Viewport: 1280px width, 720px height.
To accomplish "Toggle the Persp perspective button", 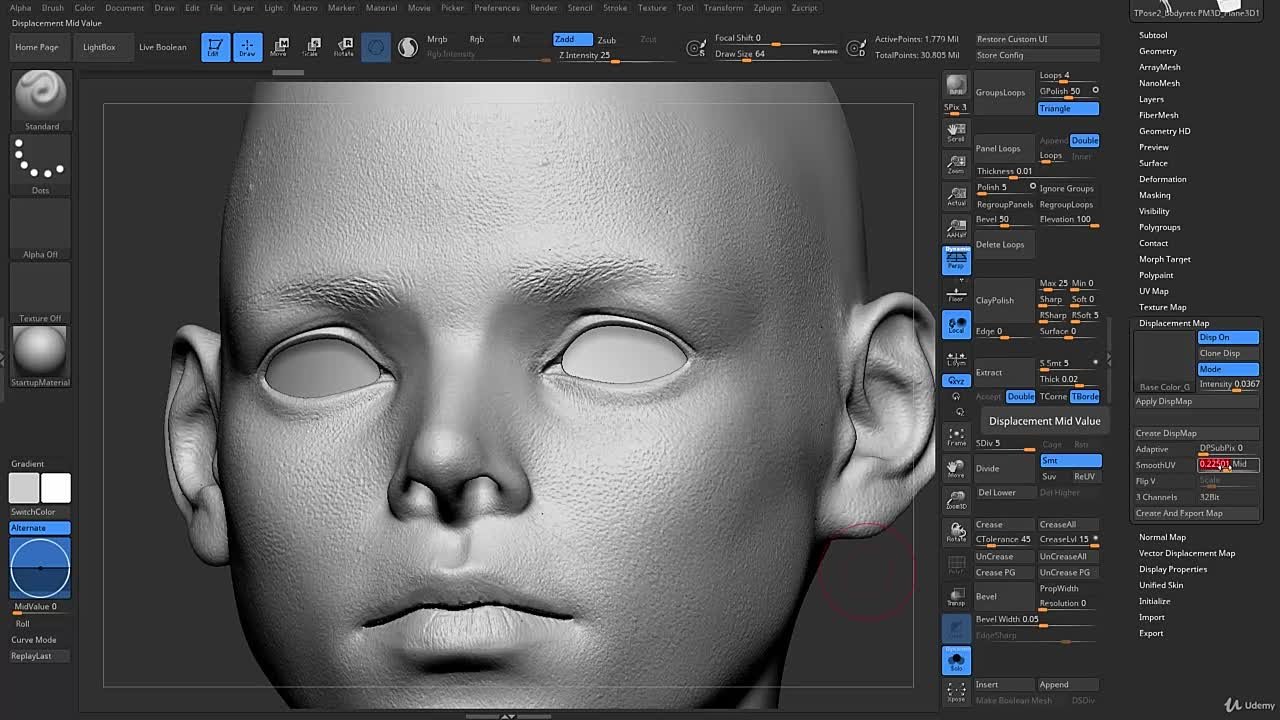I will (x=956, y=260).
